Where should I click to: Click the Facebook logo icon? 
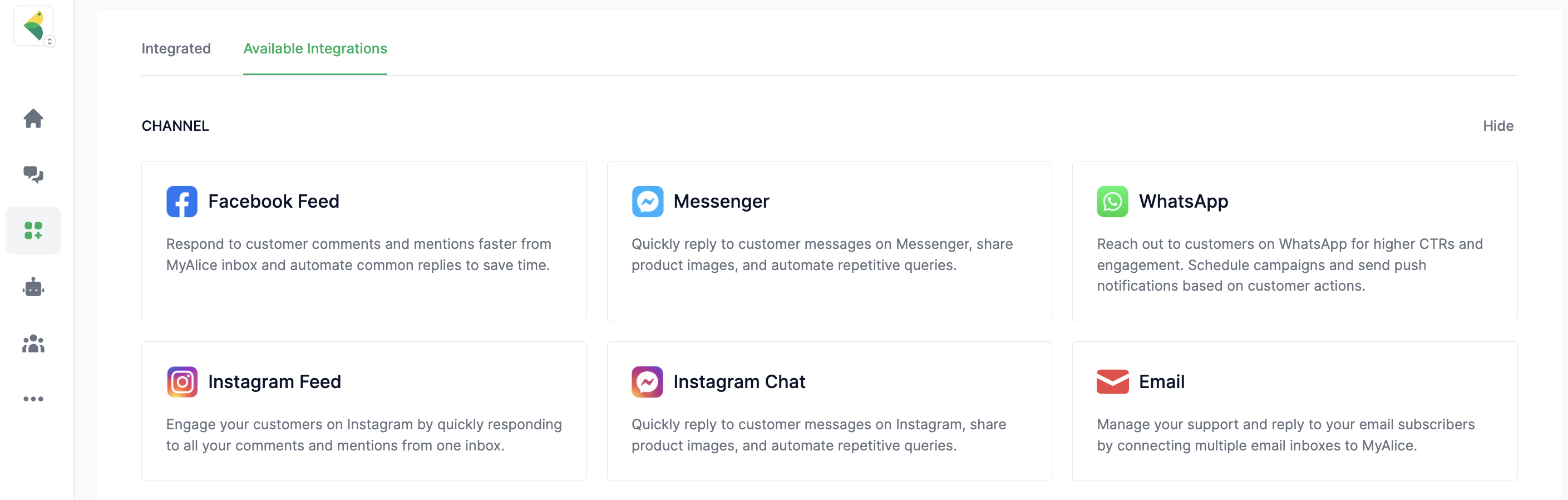click(182, 202)
